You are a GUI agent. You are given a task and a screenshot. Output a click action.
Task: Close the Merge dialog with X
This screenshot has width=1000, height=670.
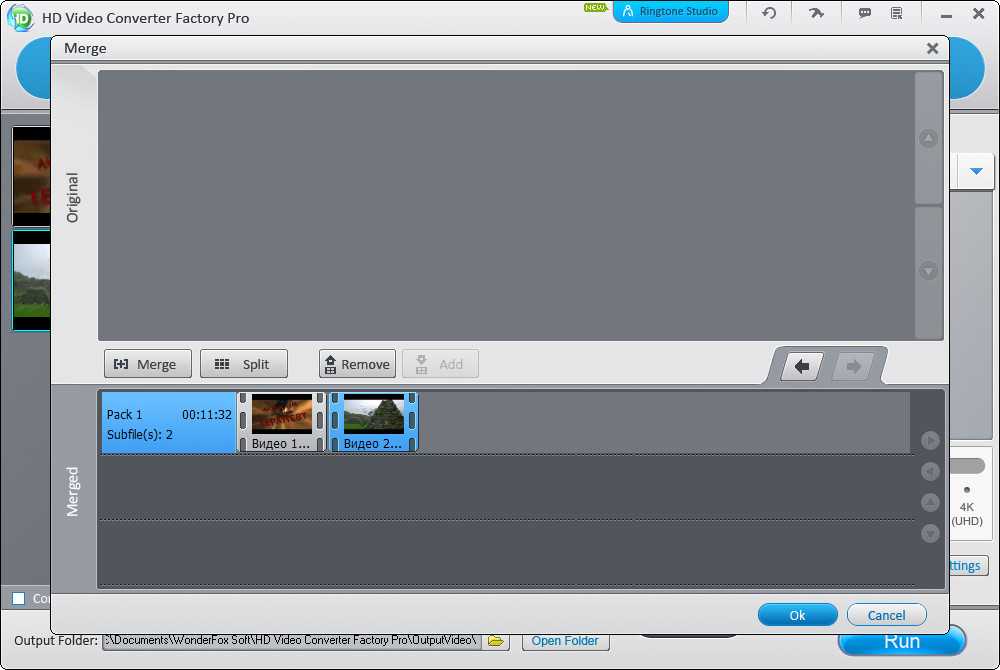pyautogui.click(x=932, y=48)
